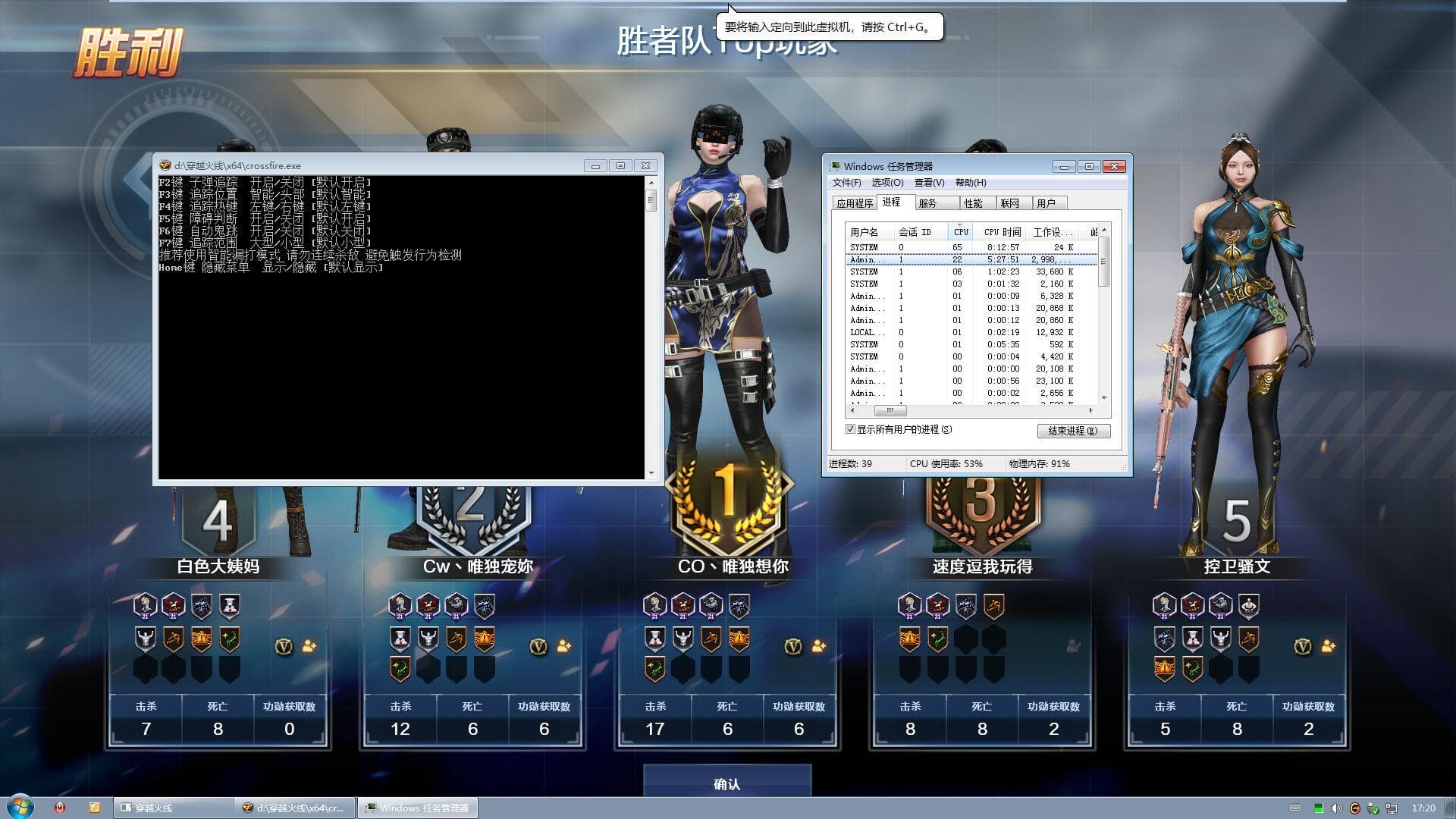Switch to 穿越火线 taskbar window
The image size is (1456, 819).
pyautogui.click(x=174, y=808)
